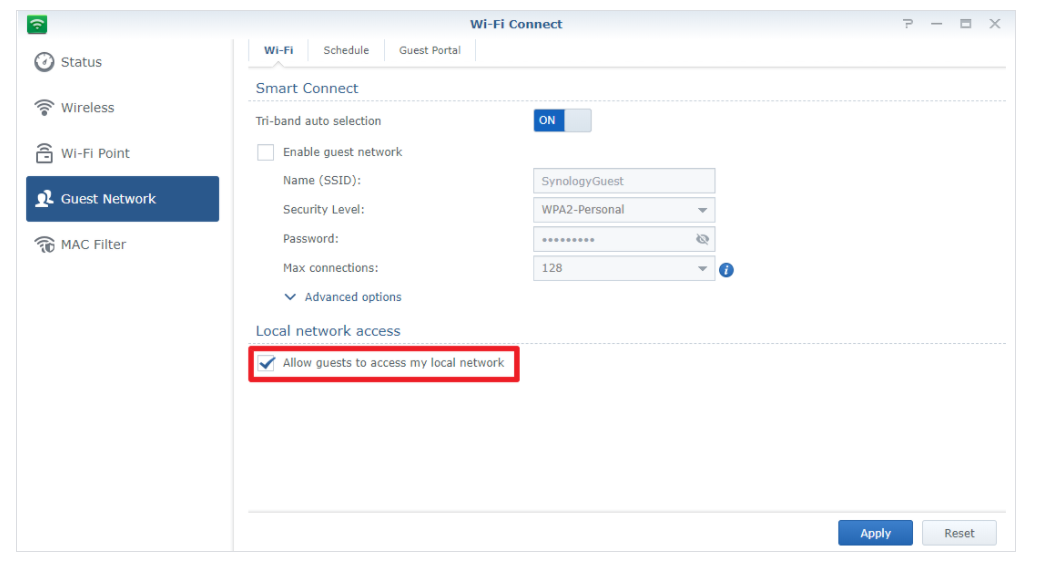Viewport: 1047px width, 572px height.
Task: Expand Advanced options section
Action: click(x=343, y=297)
